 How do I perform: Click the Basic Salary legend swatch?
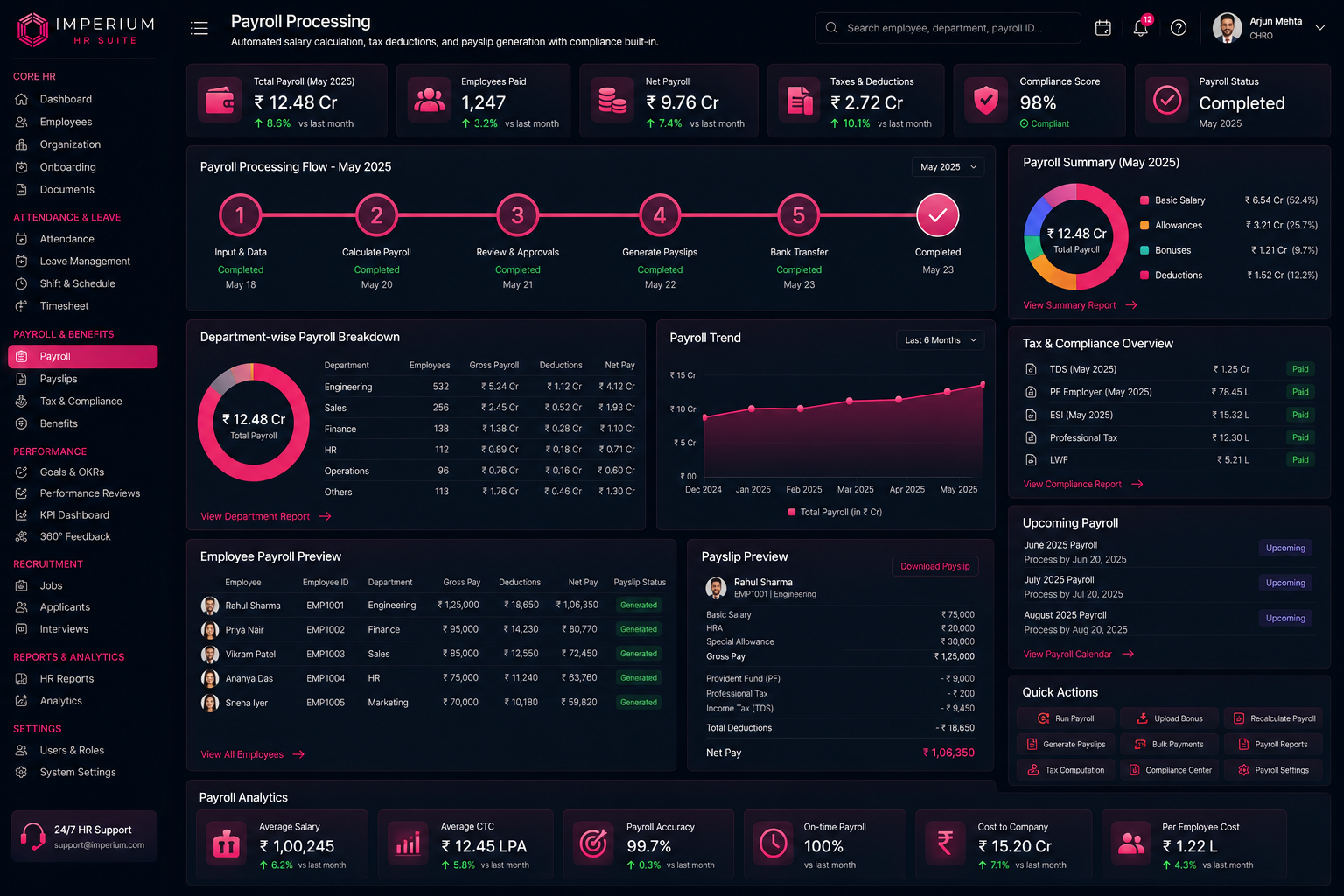point(1144,200)
